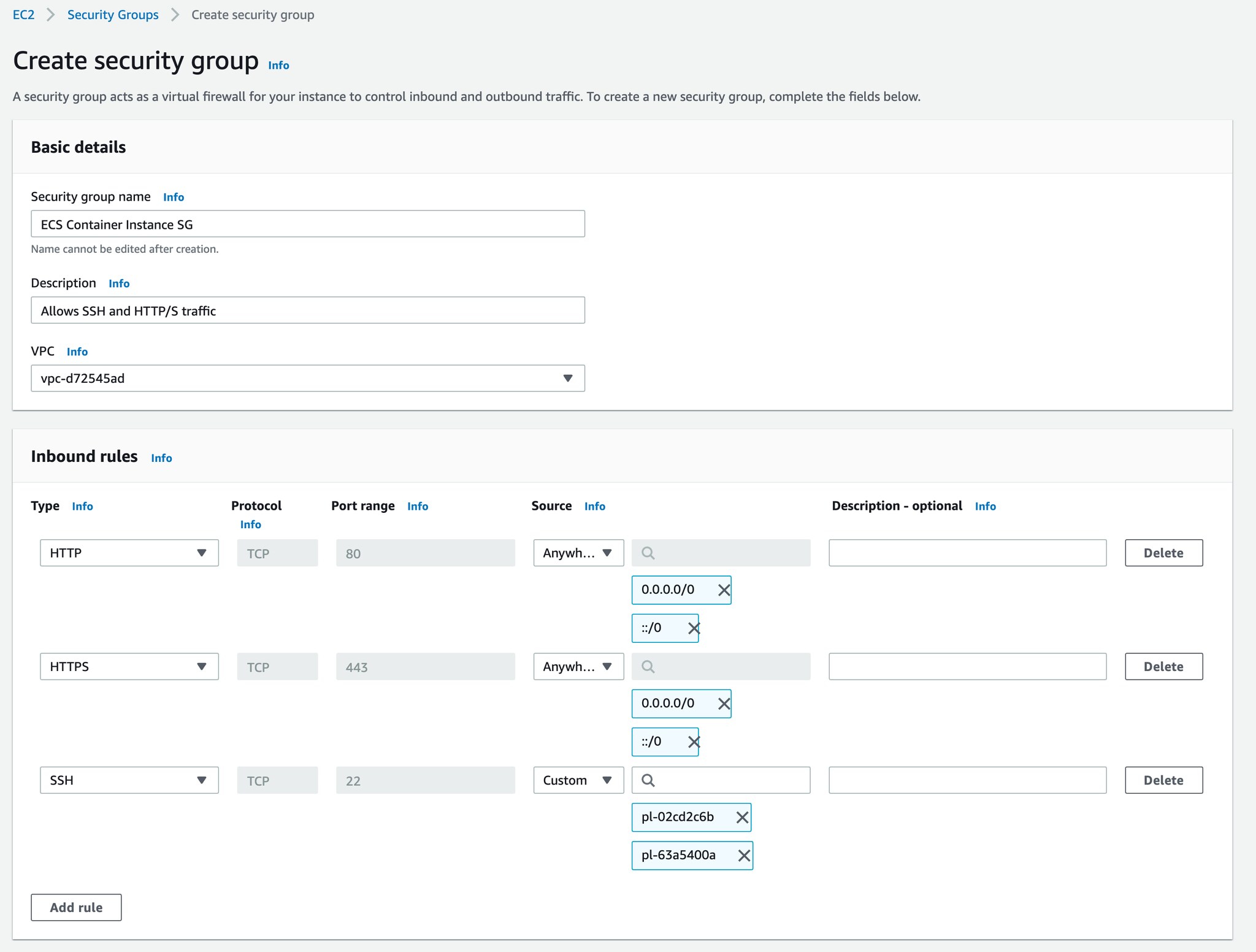Go to EC2 breadcrumb link
Screen dimensions: 1256x952
pos(23,15)
